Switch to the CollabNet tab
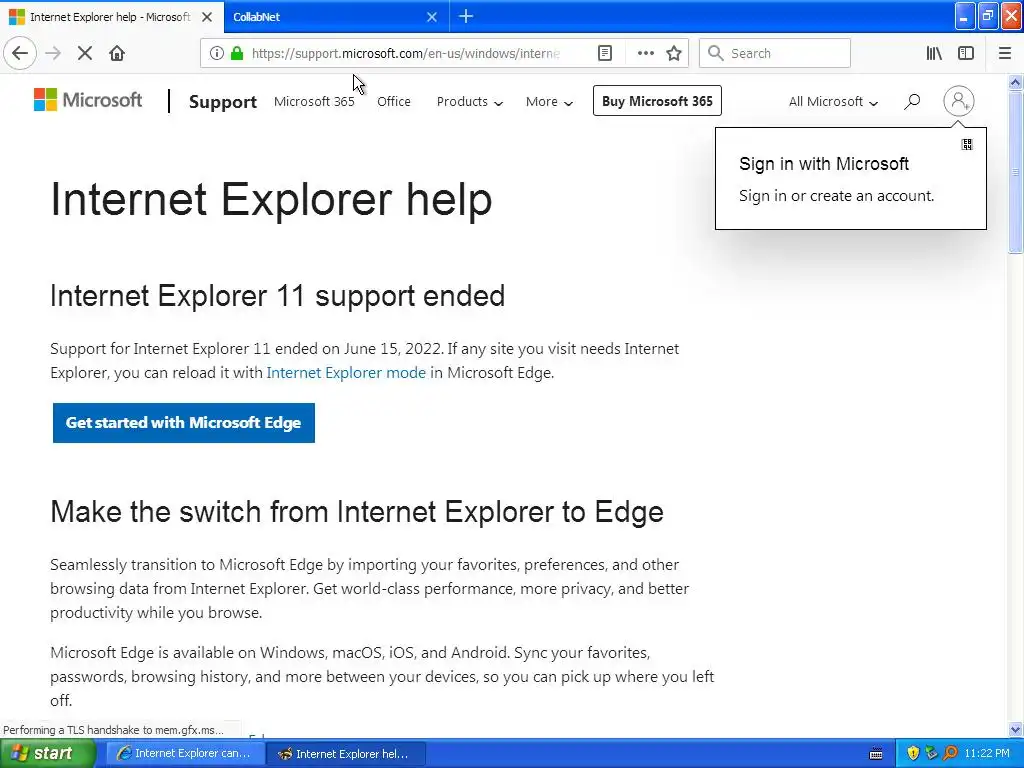The height and width of the screenshot is (768, 1024). point(336,17)
